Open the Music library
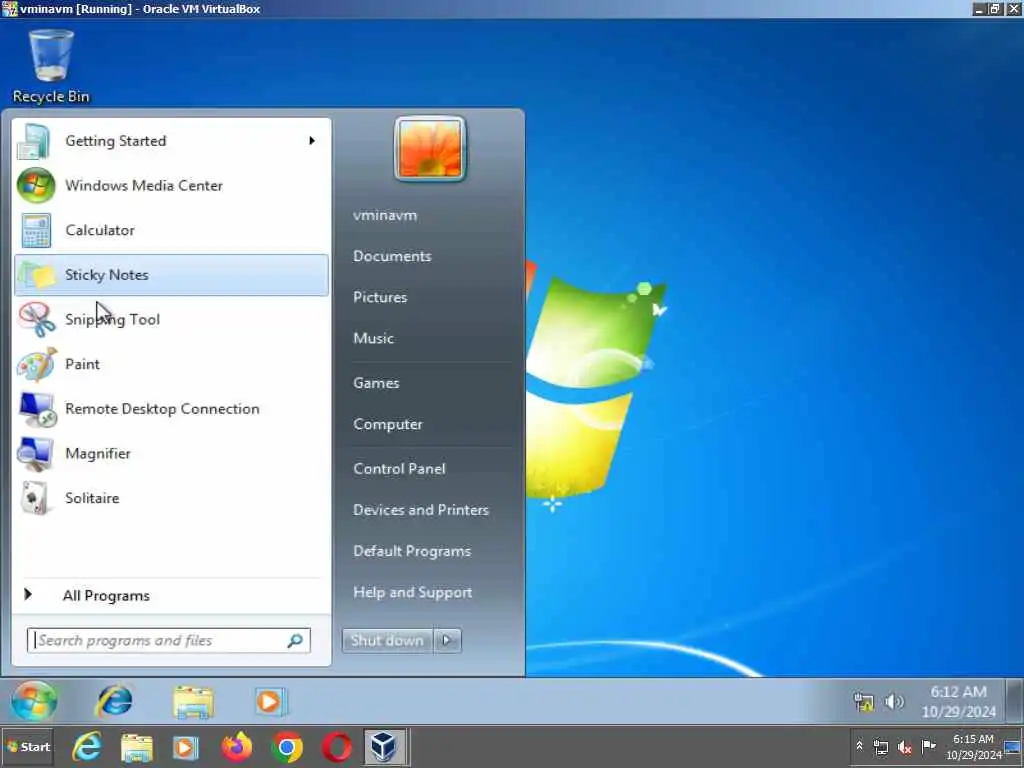The image size is (1024, 768). [374, 338]
